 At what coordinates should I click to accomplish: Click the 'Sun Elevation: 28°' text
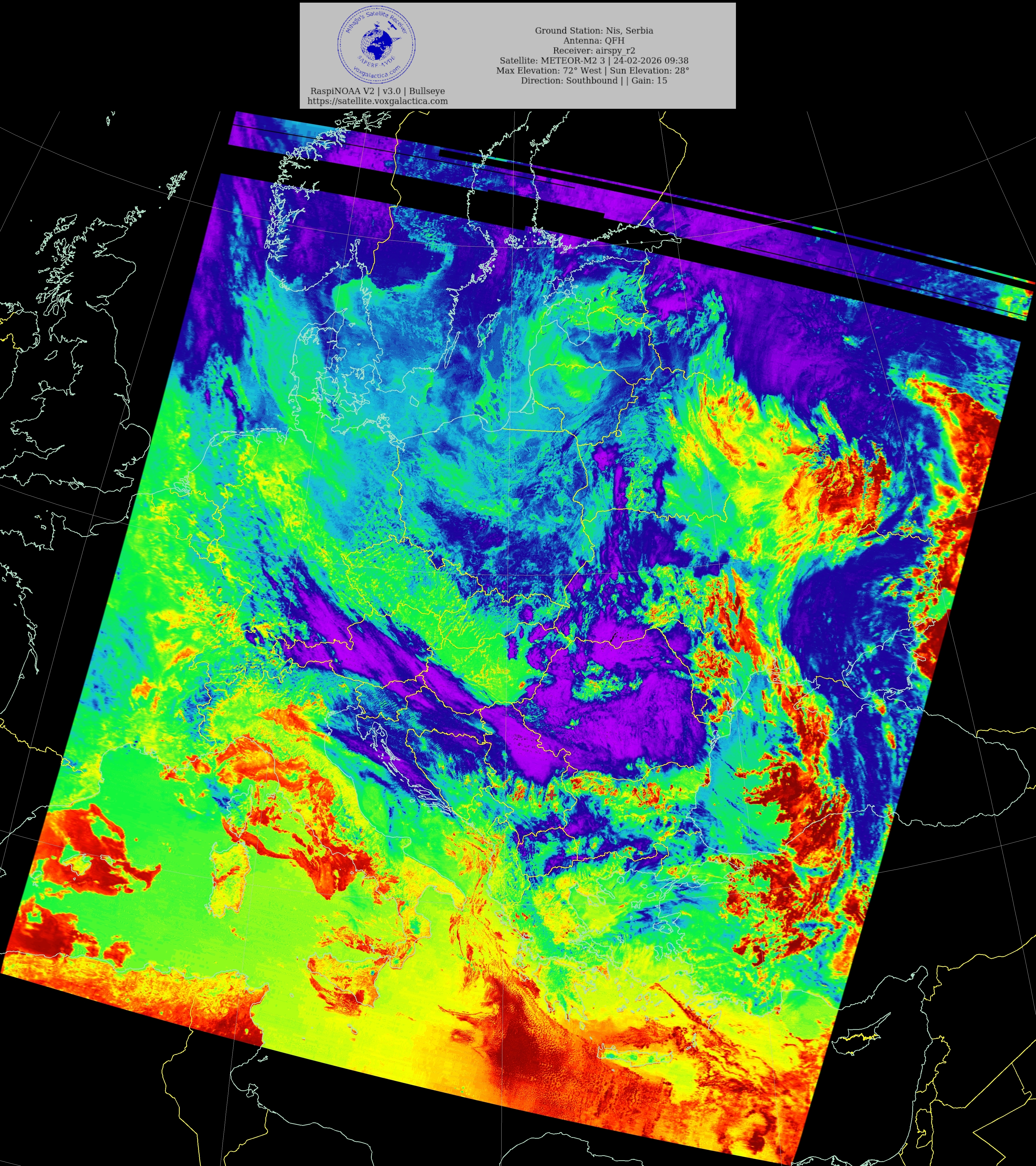click(649, 71)
